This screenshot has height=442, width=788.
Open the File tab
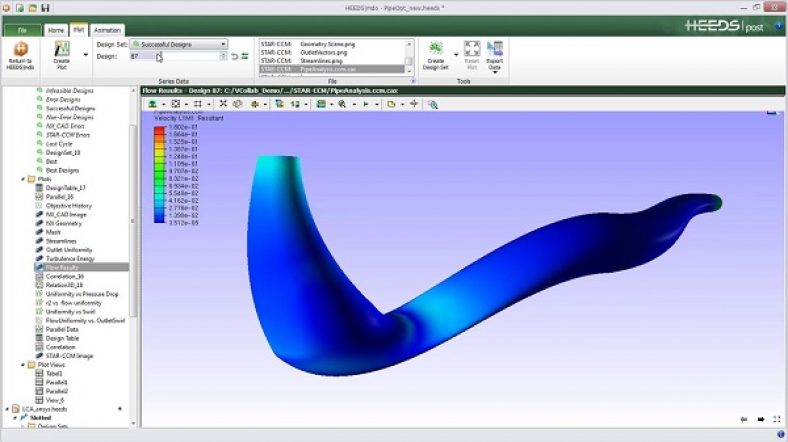pyautogui.click(x=22, y=30)
